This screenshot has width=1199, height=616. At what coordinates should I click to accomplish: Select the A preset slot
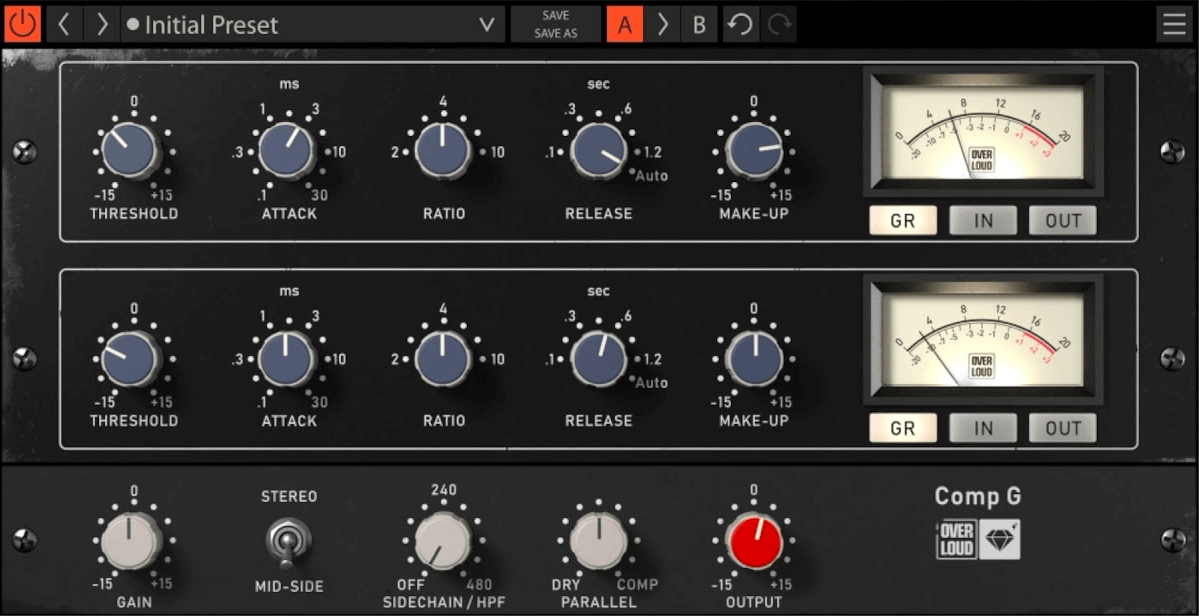point(625,24)
